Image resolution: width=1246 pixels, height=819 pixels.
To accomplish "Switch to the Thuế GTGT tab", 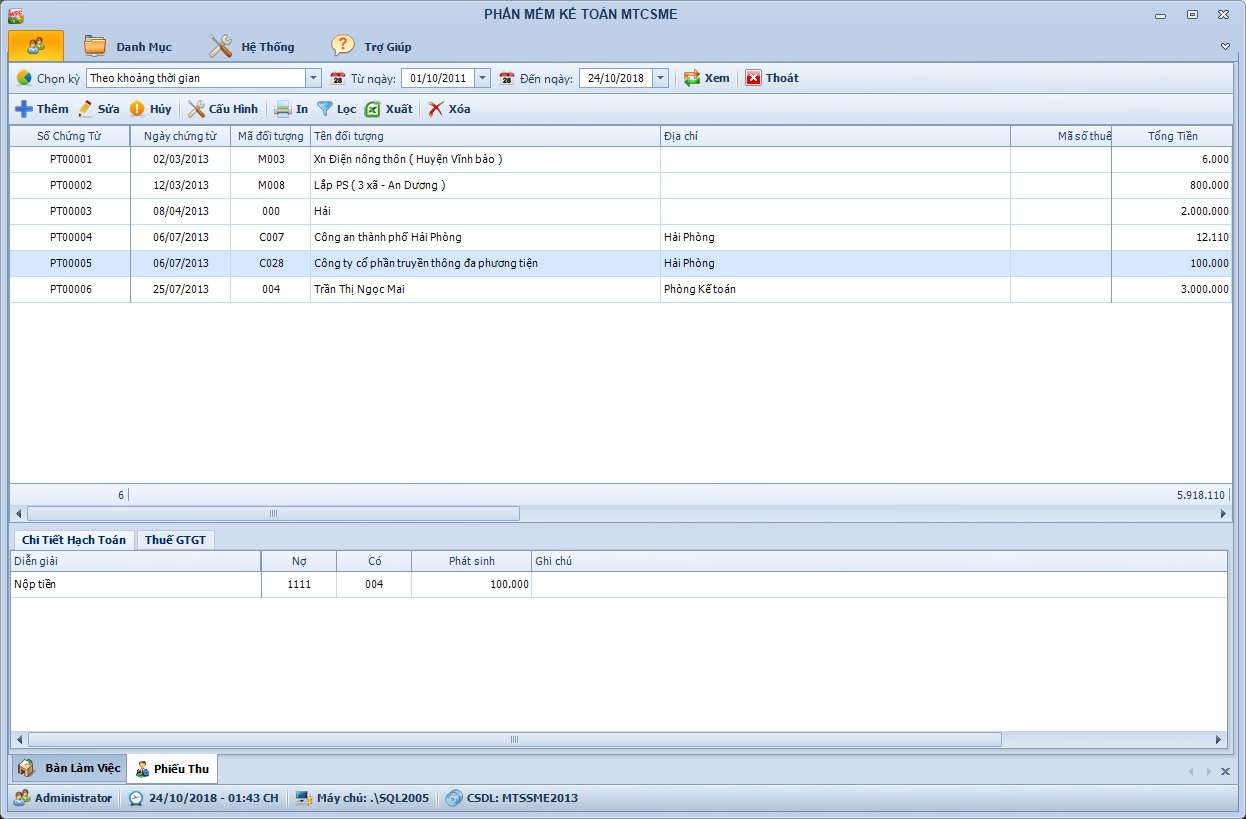I will (175, 540).
